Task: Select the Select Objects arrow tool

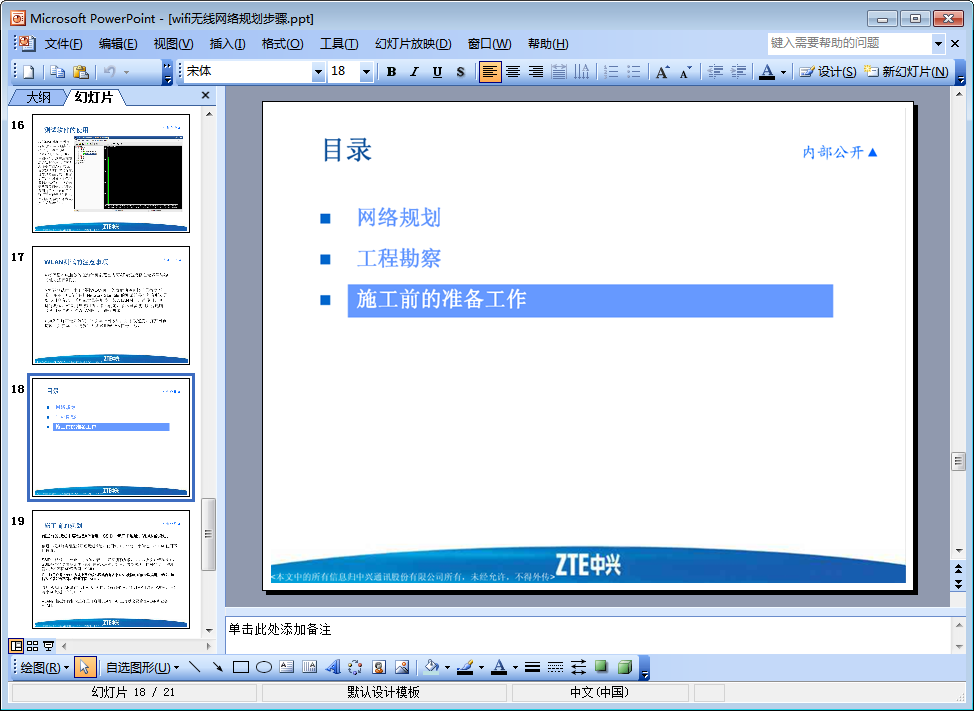Action: 84,668
